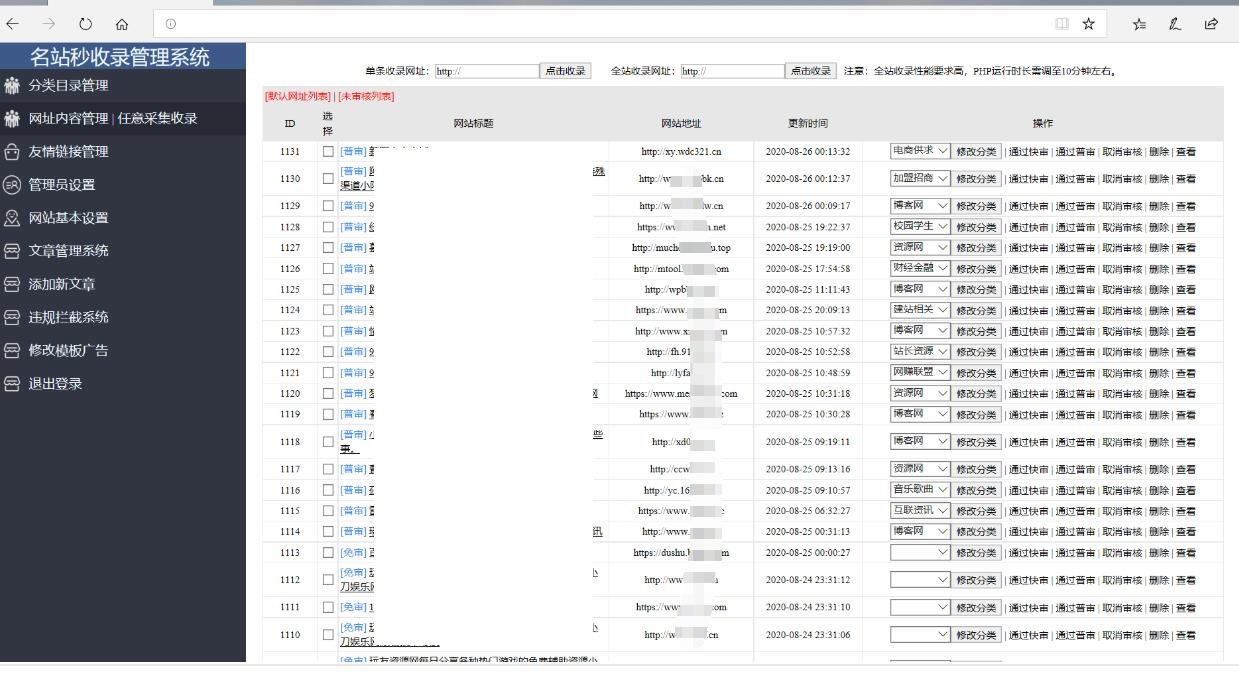Viewport: 1239px width, 680px height.
Task: Open the empty category dropdown for row 1113
Action: (x=919, y=552)
